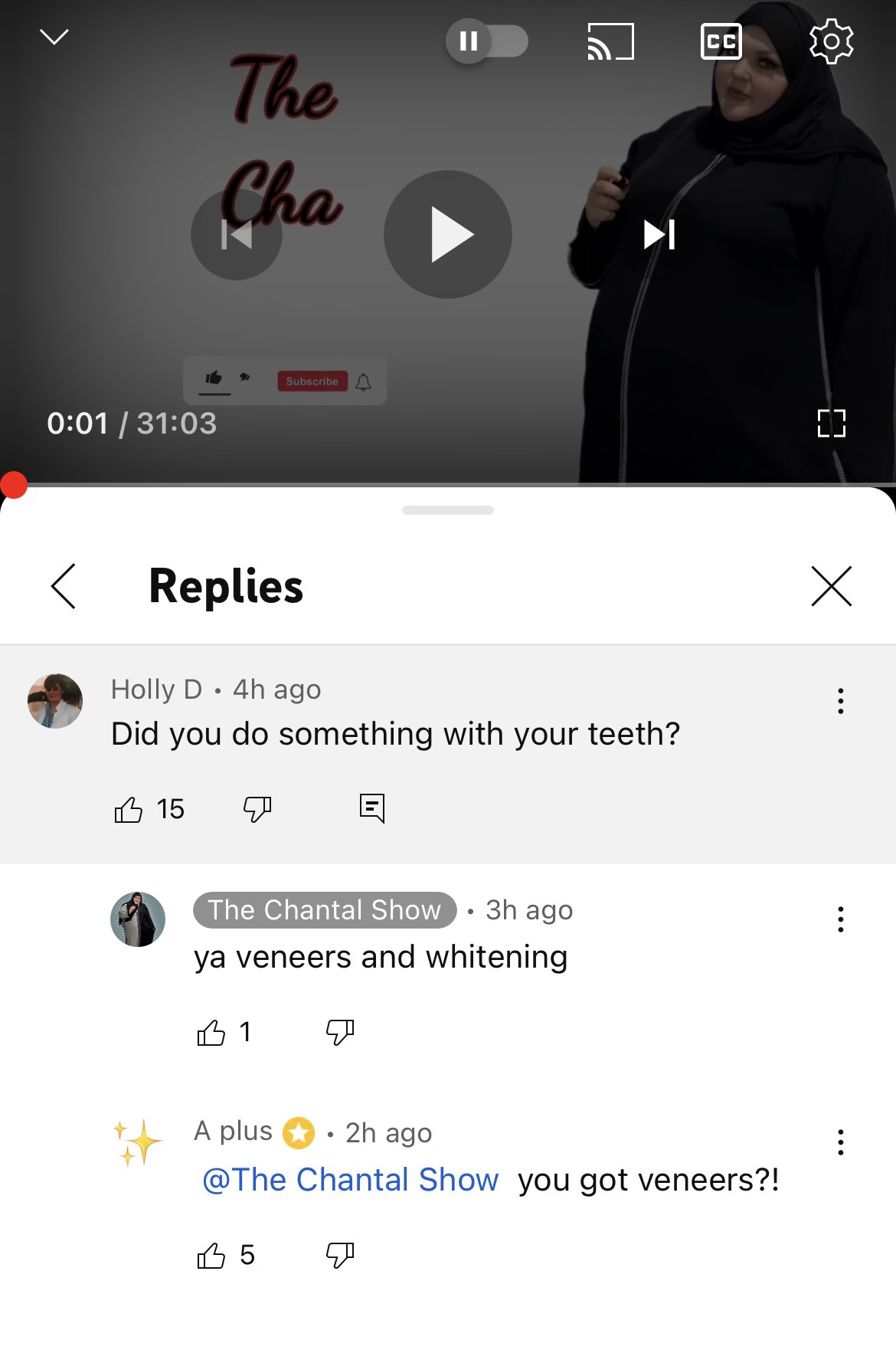Open options menu for Holly D's comment
This screenshot has width=896, height=1353.
point(841,701)
